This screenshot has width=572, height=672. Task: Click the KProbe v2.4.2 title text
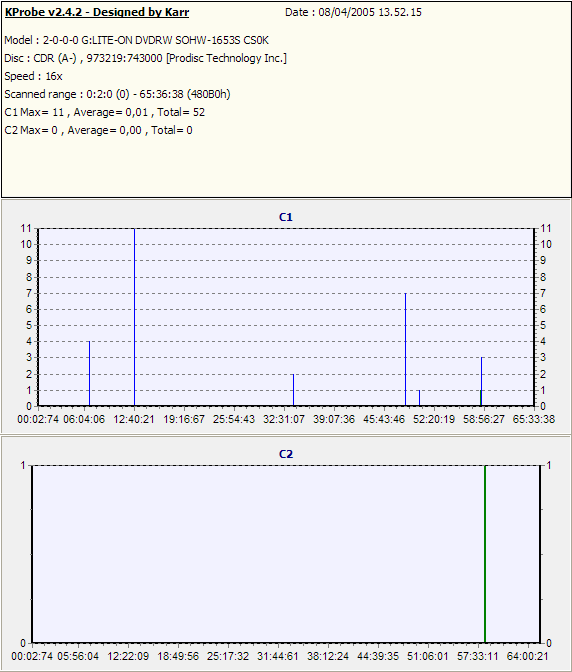(x=97, y=12)
